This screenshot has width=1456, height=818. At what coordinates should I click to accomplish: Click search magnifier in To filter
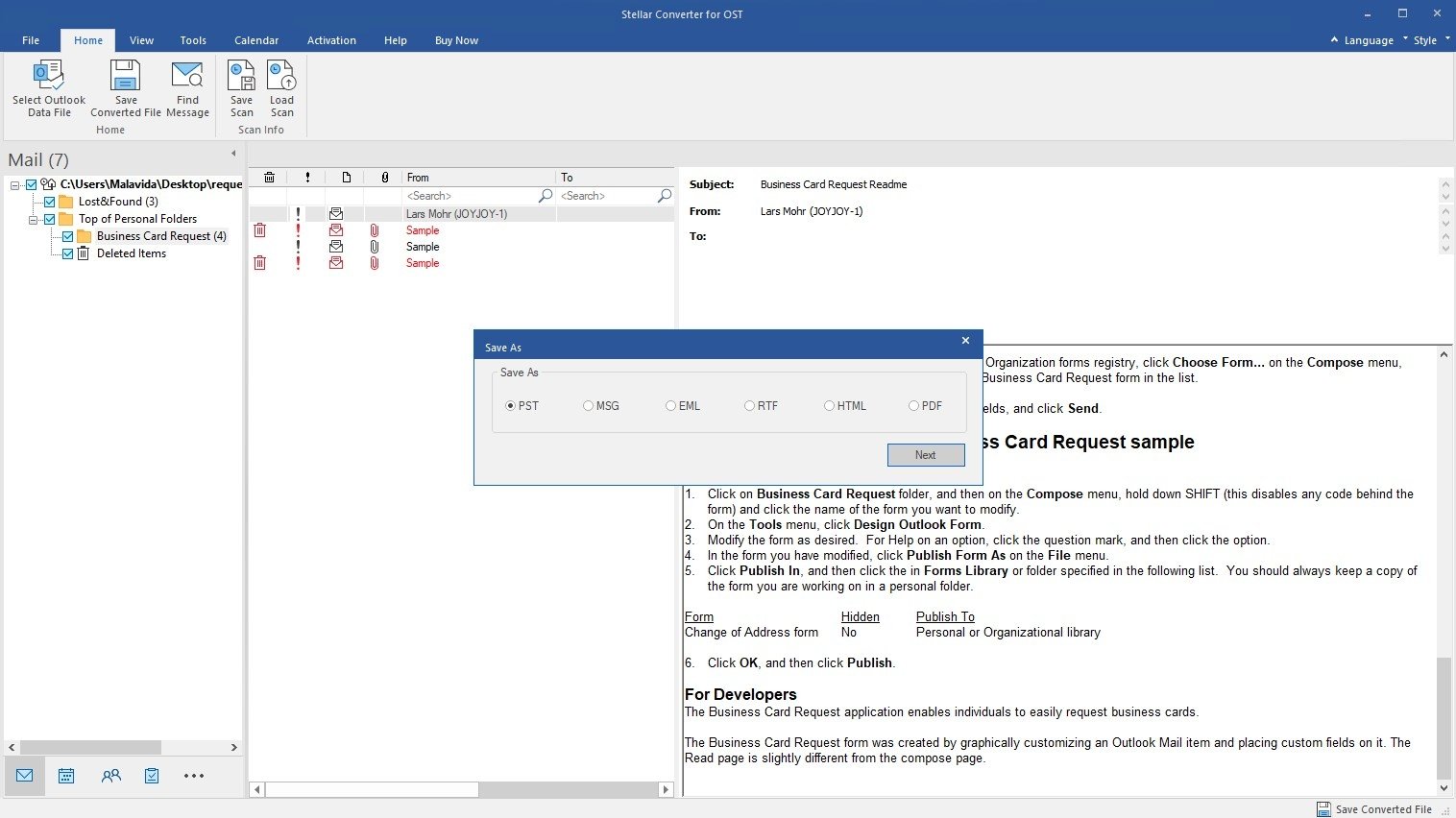coord(664,196)
